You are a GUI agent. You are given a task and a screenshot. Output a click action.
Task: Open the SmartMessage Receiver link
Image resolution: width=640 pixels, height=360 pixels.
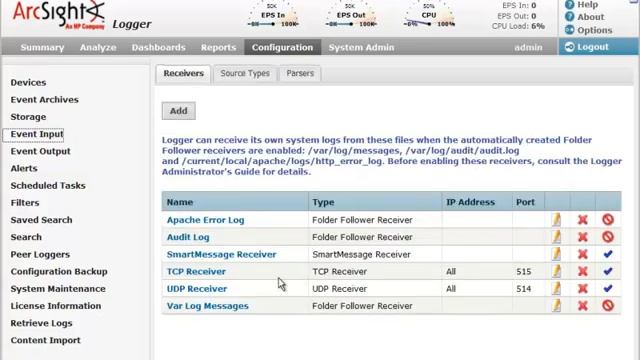point(221,254)
